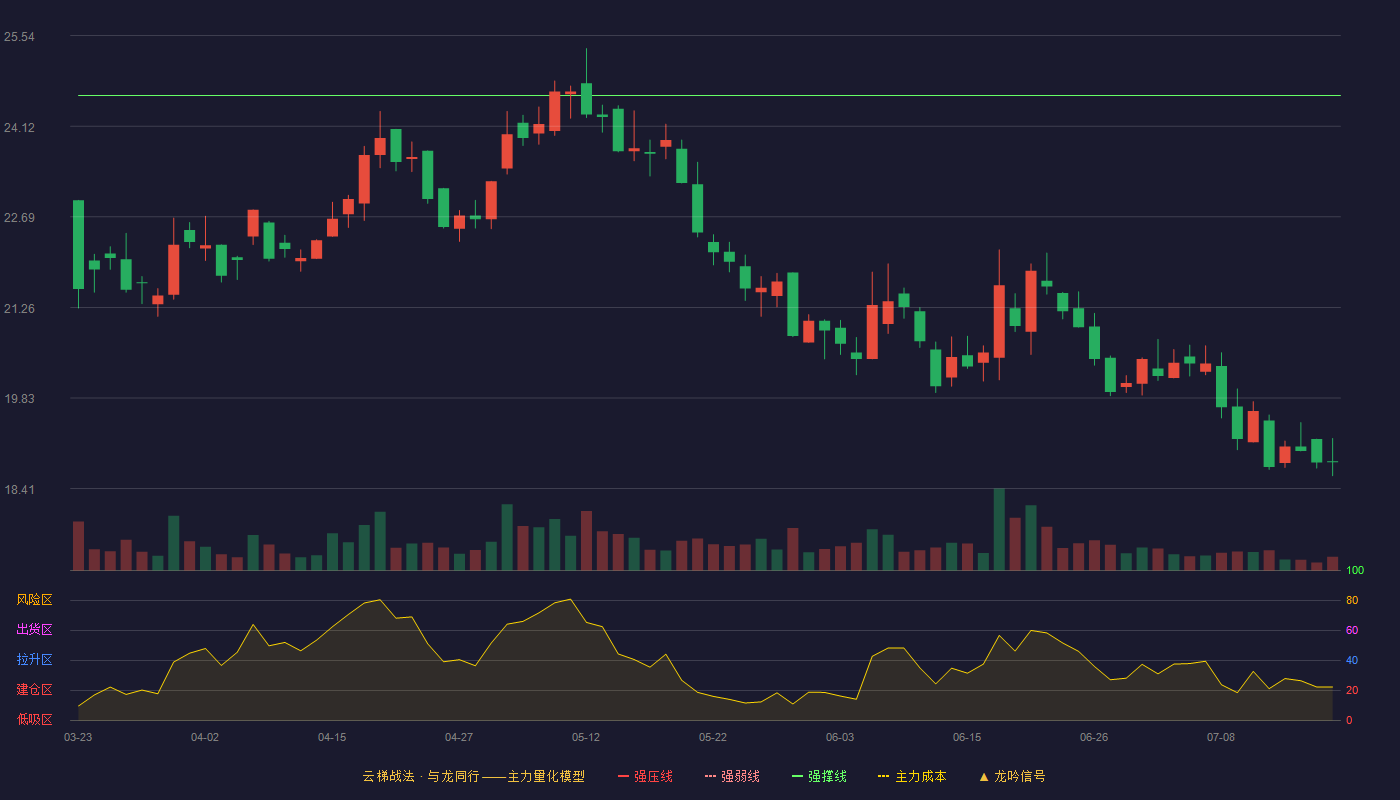Toggle the 强压线 legend item
This screenshot has width=1400, height=800.
click(645, 776)
